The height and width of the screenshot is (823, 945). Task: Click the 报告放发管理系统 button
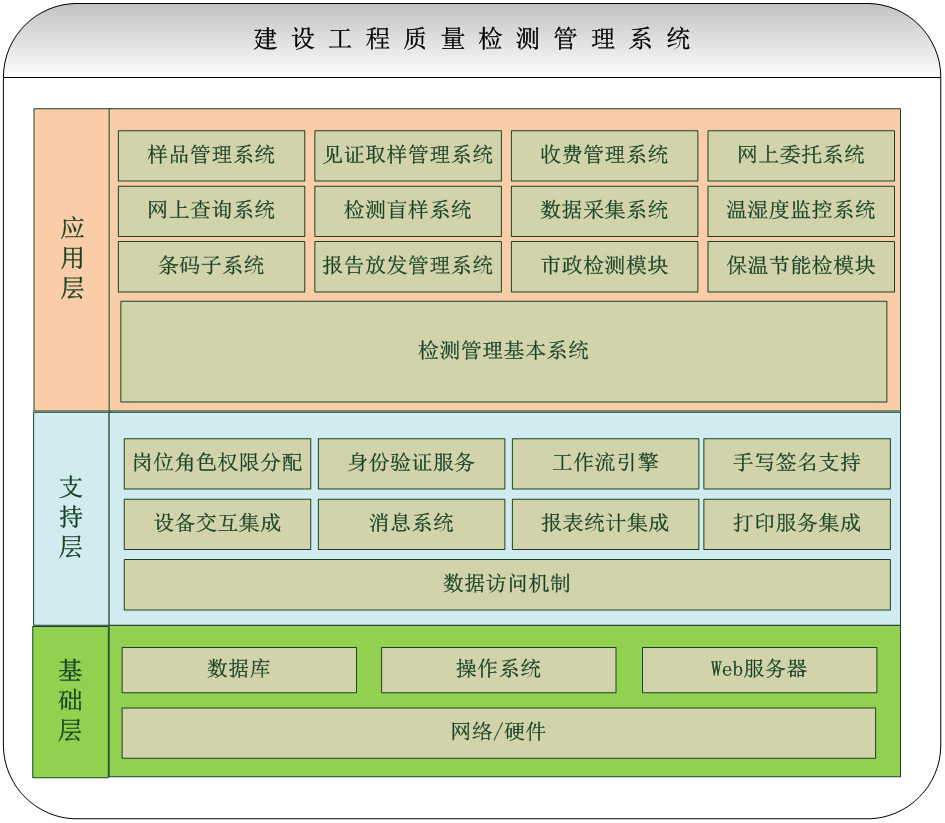coord(408,267)
